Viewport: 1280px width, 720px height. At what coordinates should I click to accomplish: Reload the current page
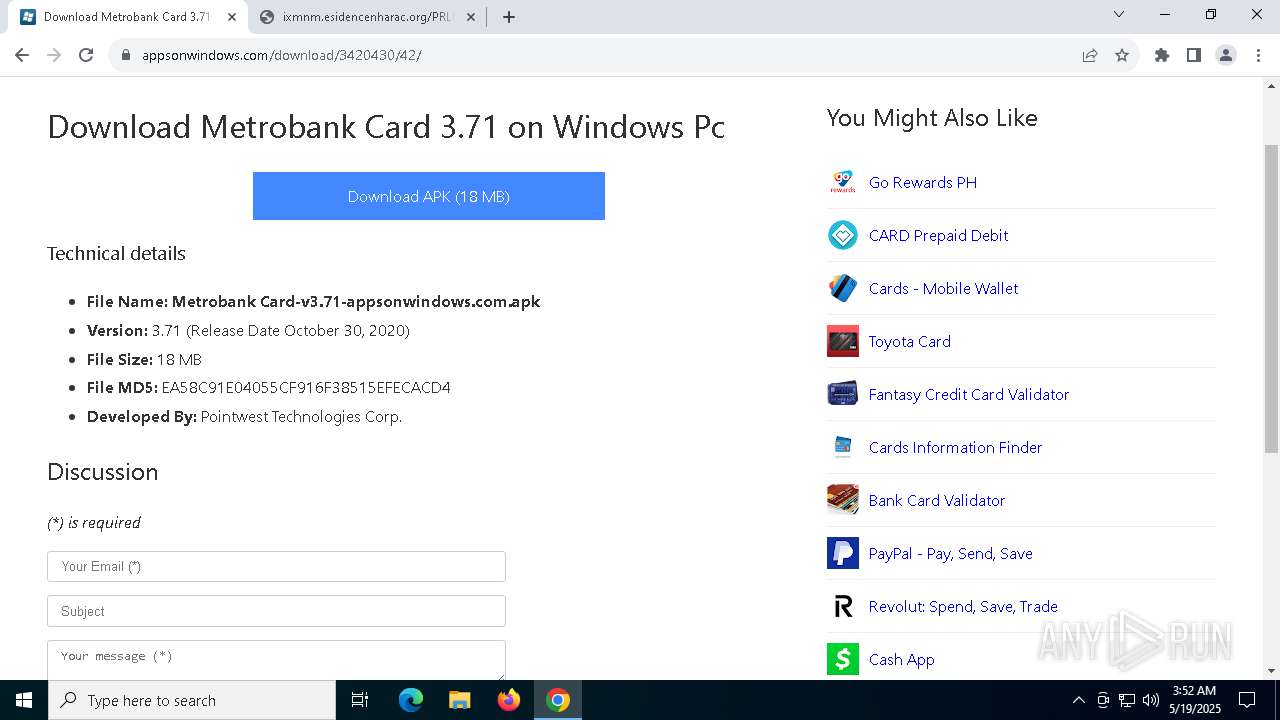(86, 55)
